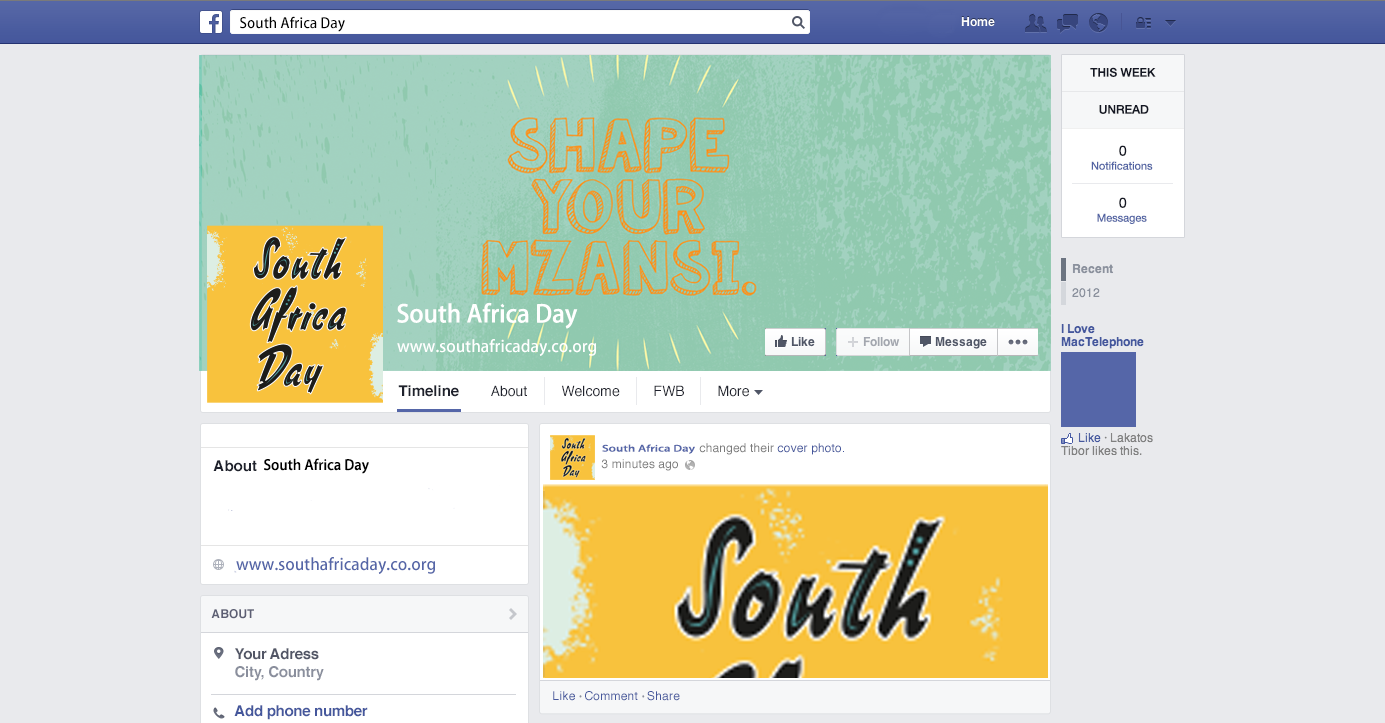Open the account menu dropdown arrow

pos(1170,22)
